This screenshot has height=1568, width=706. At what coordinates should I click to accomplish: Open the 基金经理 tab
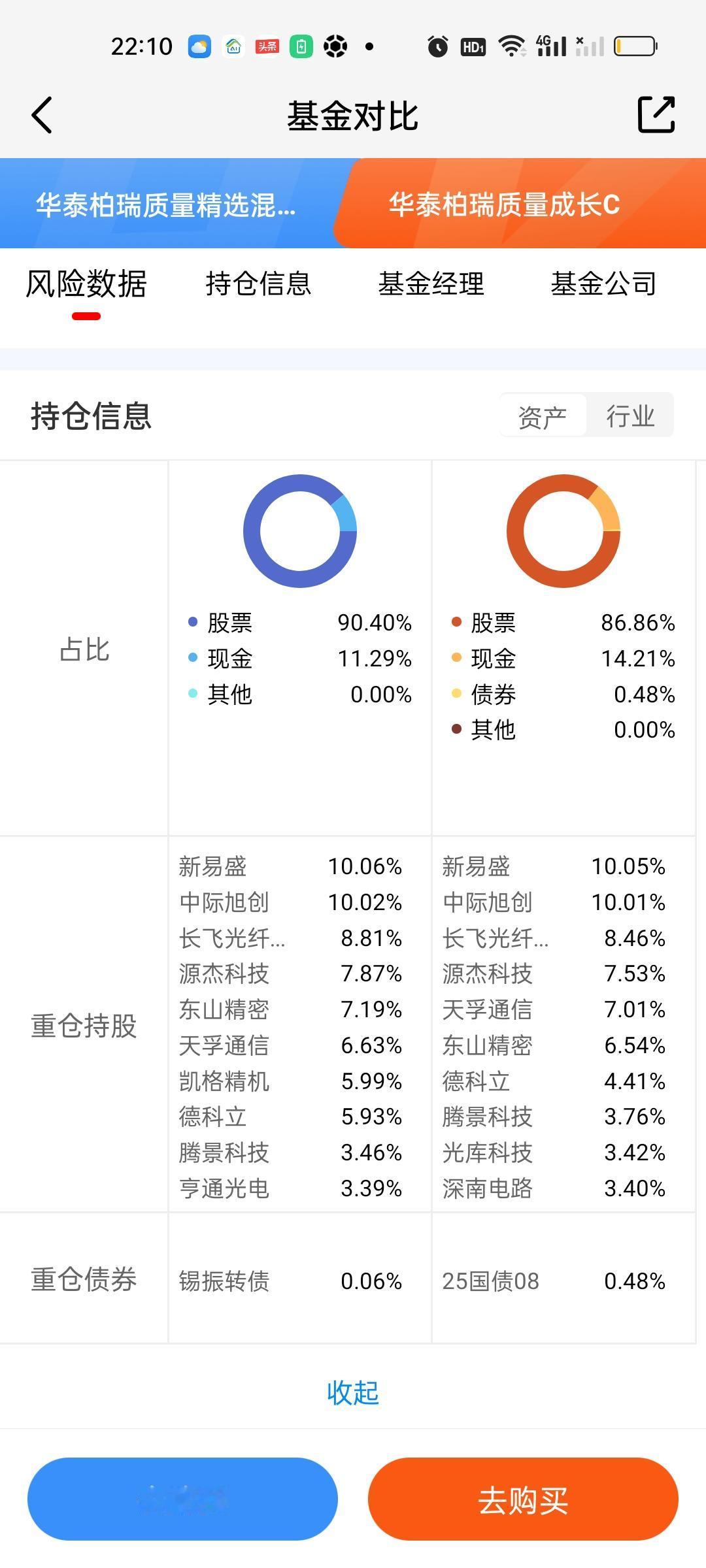coord(431,284)
